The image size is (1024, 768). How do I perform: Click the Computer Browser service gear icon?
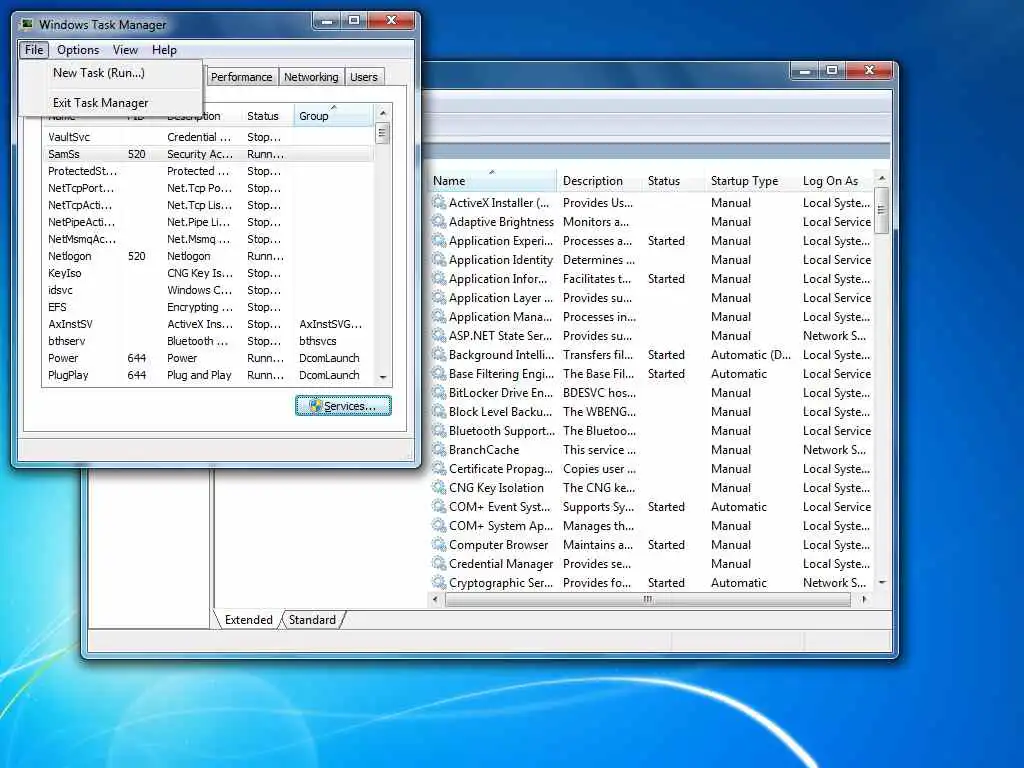click(x=439, y=544)
